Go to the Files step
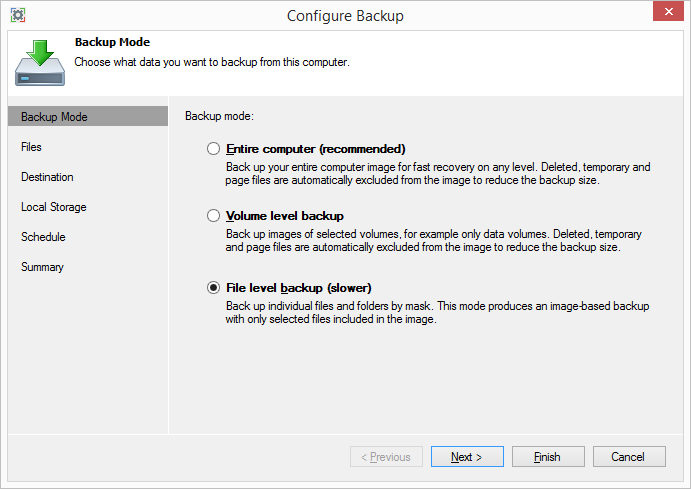The width and height of the screenshot is (691, 489). 32,147
